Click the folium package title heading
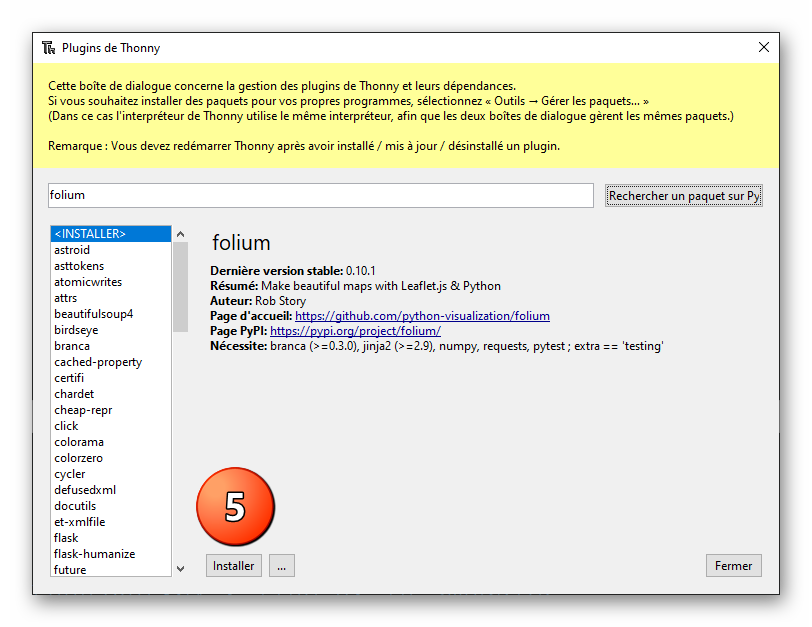Screen dimensions: 812x627 (x=241, y=243)
